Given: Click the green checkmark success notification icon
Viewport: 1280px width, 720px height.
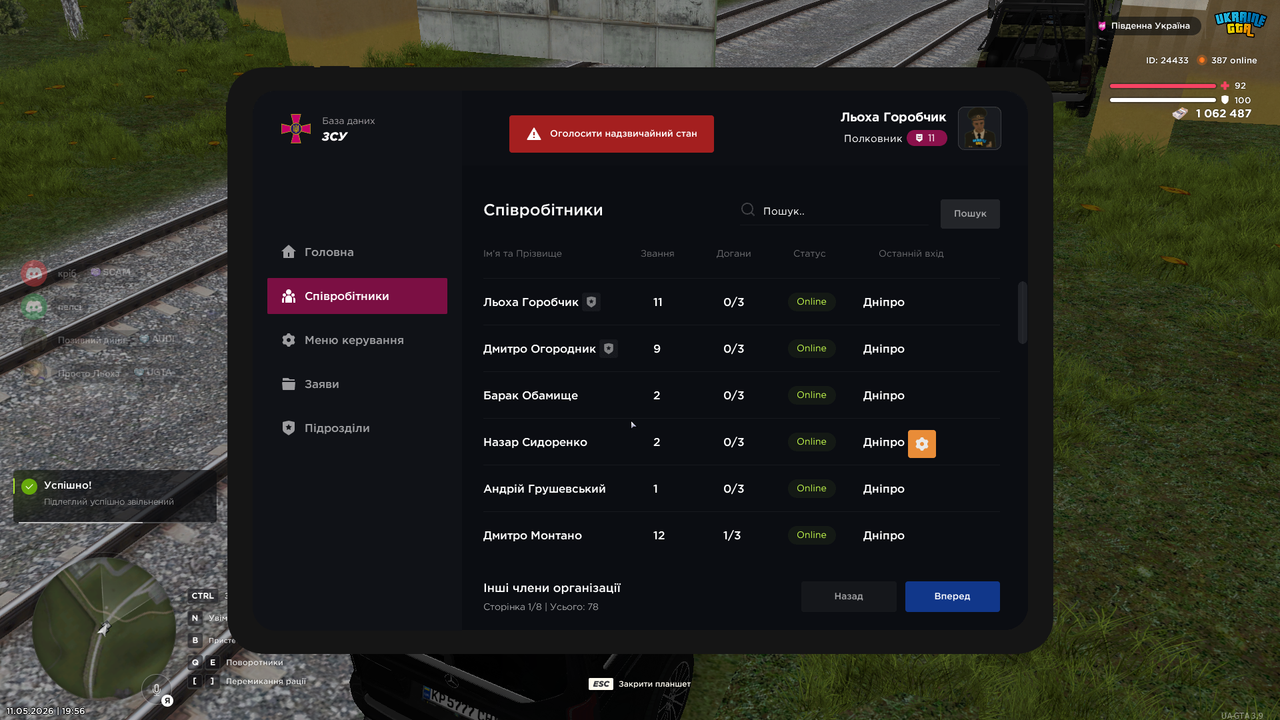Looking at the screenshot, I should coord(29,486).
